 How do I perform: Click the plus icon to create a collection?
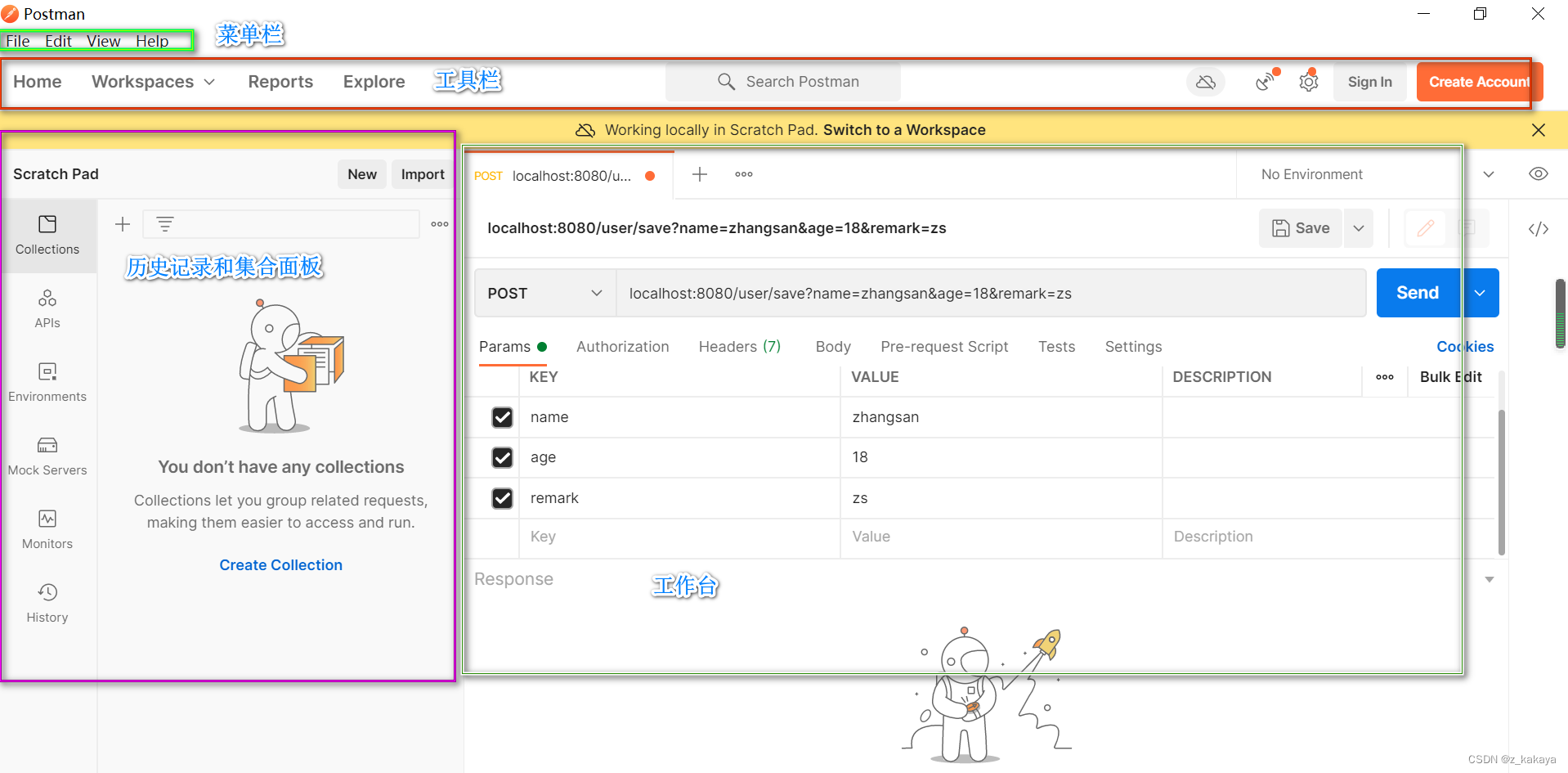[x=123, y=224]
